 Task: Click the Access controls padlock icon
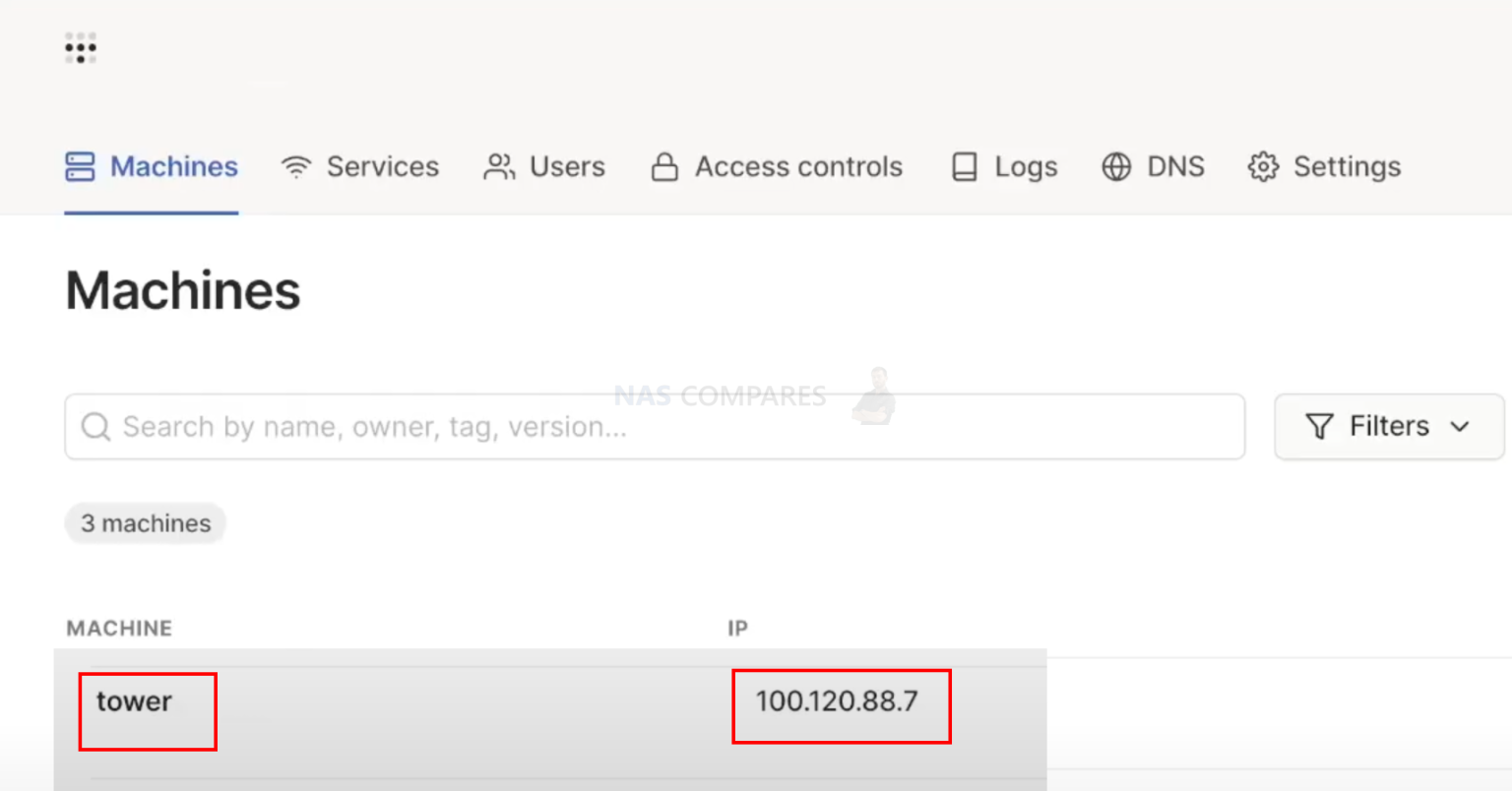[664, 166]
